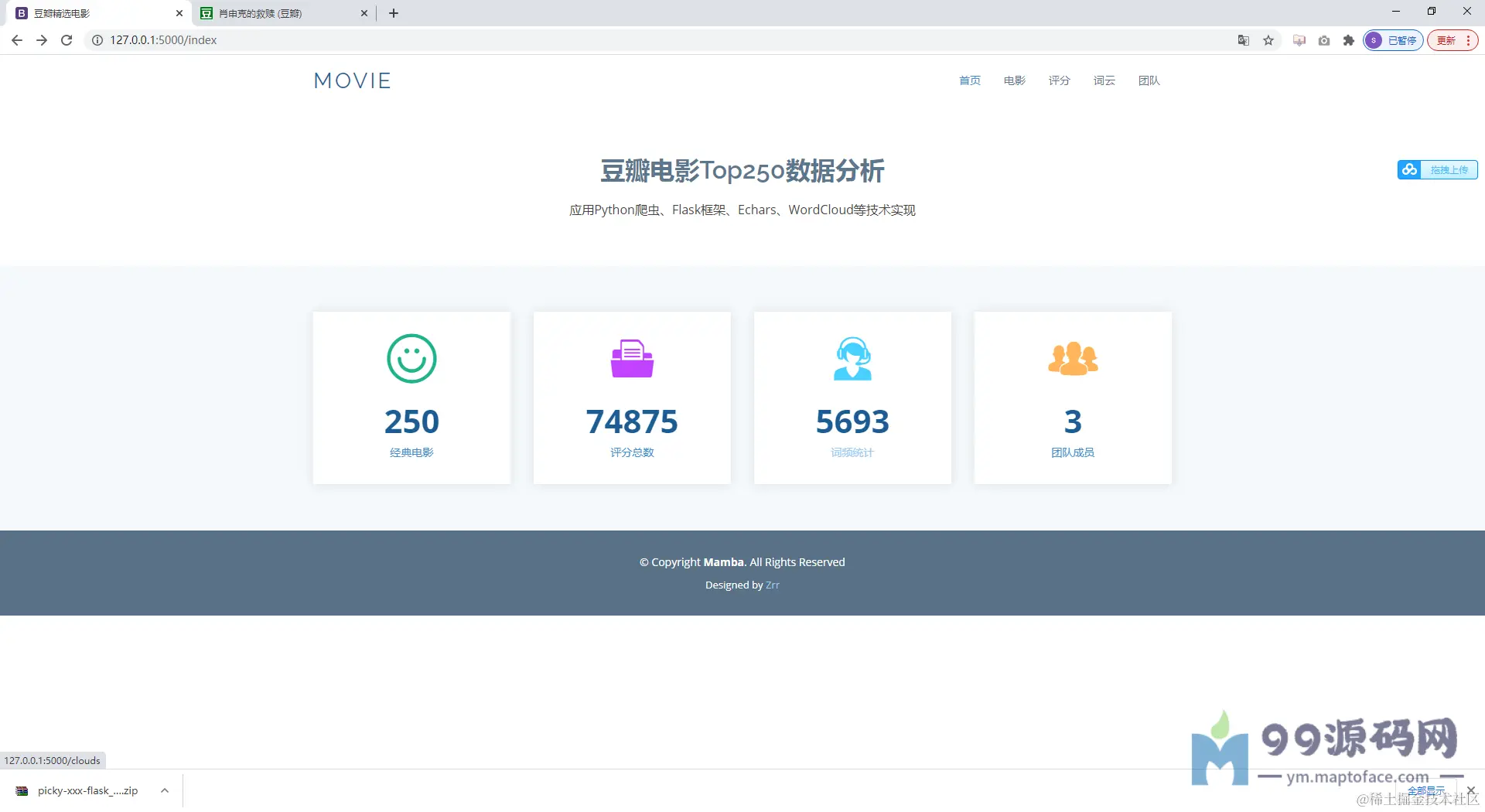Click the number 250
The height and width of the screenshot is (812, 1485).
click(x=411, y=421)
